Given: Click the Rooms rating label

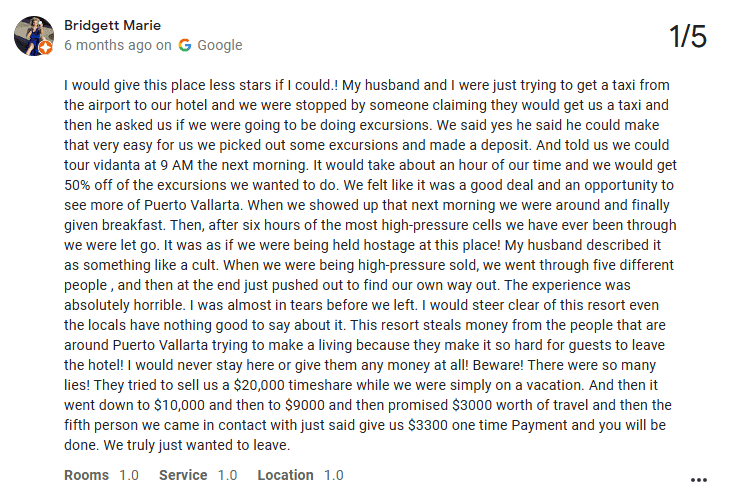Looking at the screenshot, I should pos(86,475).
